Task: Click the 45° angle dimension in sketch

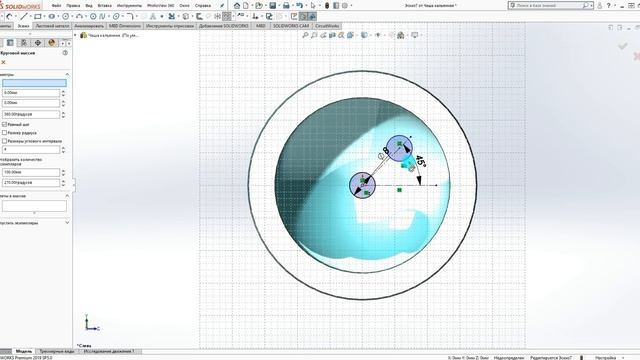Action: (x=420, y=162)
